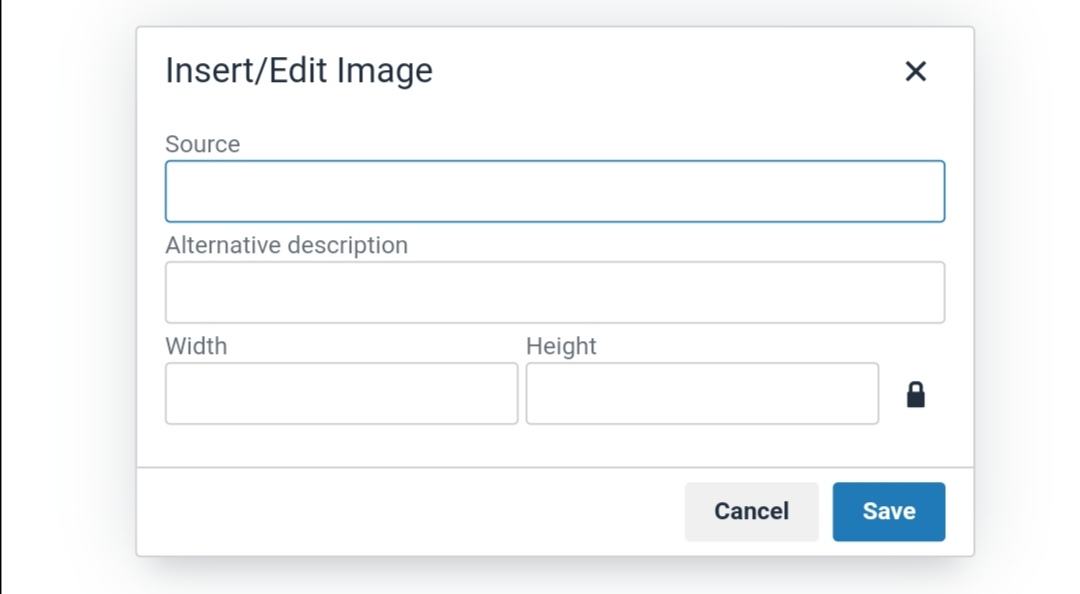Place cursor in the empty Source box
Viewport: 1080px width, 594px height.
point(554,192)
